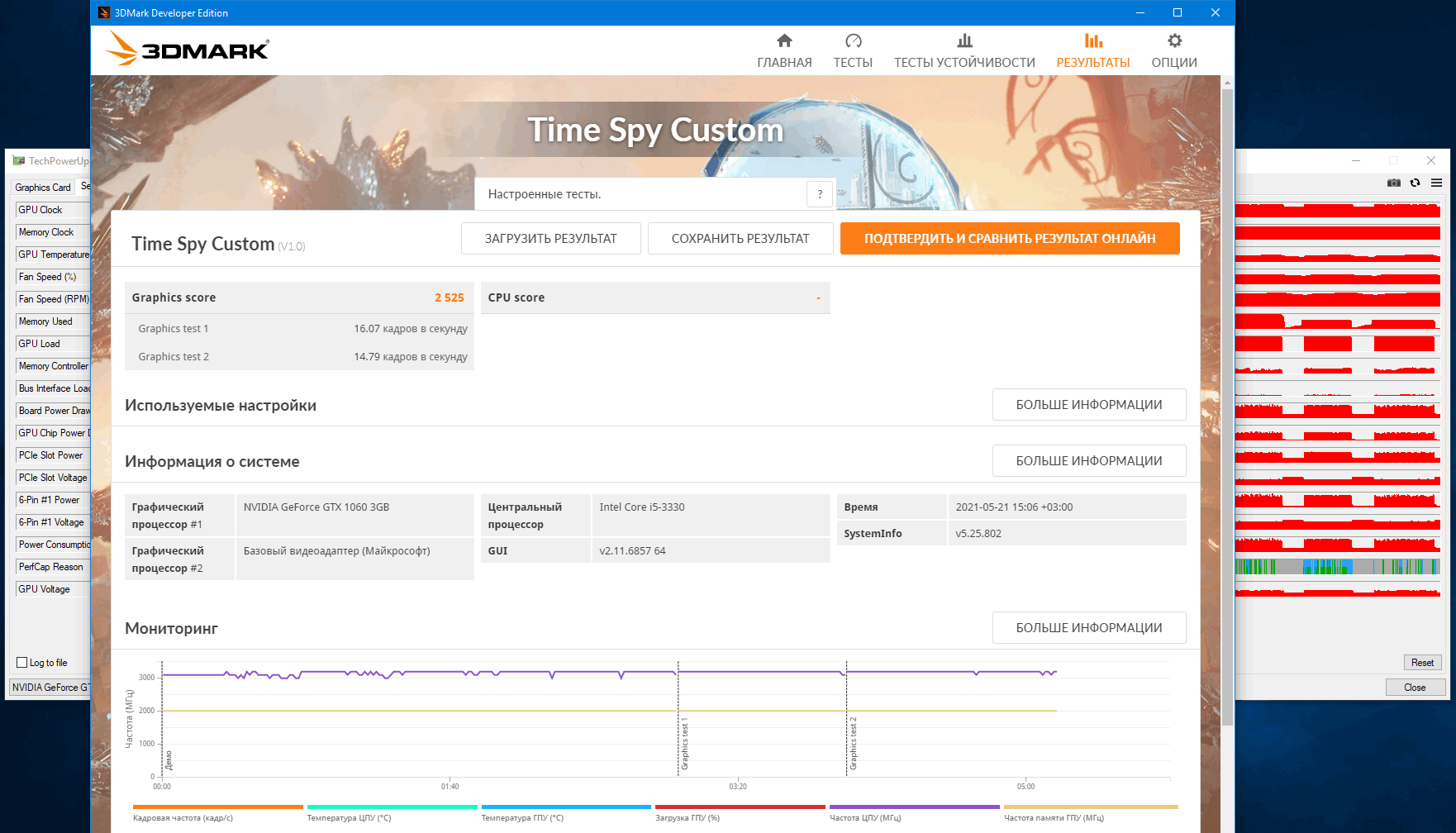This screenshot has height=833, width=1456.
Task: Click the Graphics test 2 result row
Action: pyautogui.click(x=299, y=357)
